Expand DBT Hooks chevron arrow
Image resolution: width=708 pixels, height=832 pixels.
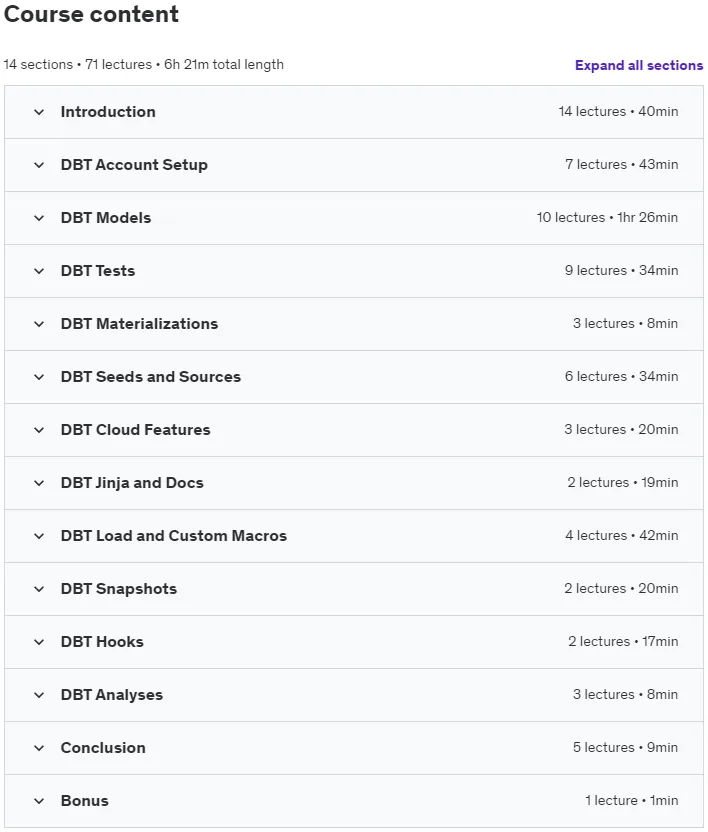pos(39,642)
